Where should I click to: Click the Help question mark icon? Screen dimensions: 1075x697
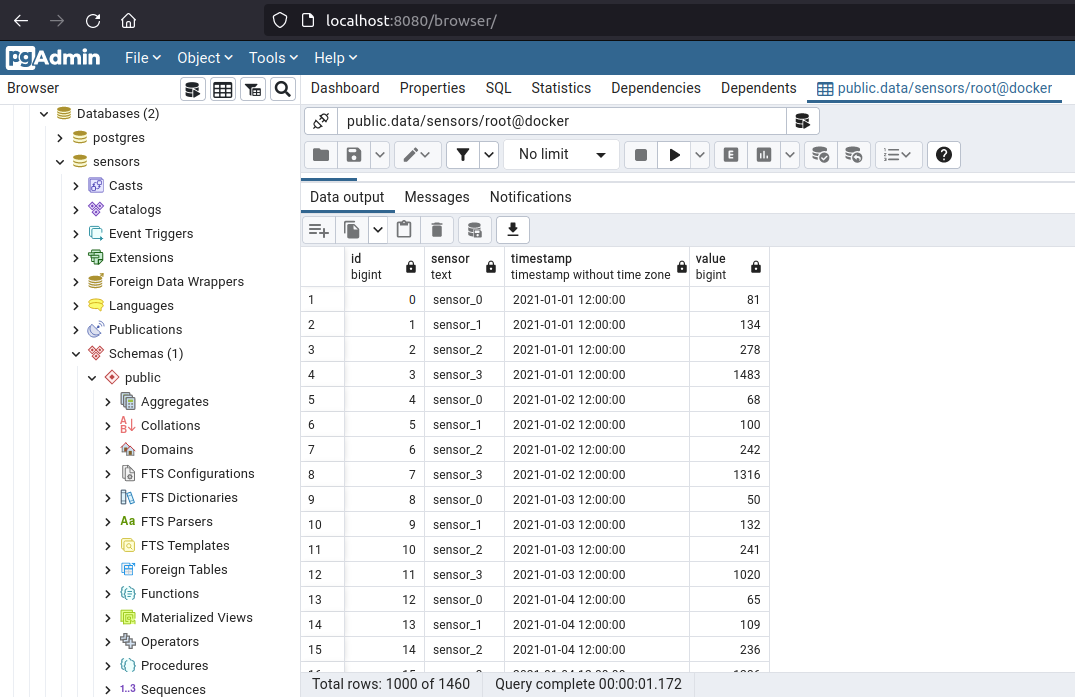[x=943, y=155]
